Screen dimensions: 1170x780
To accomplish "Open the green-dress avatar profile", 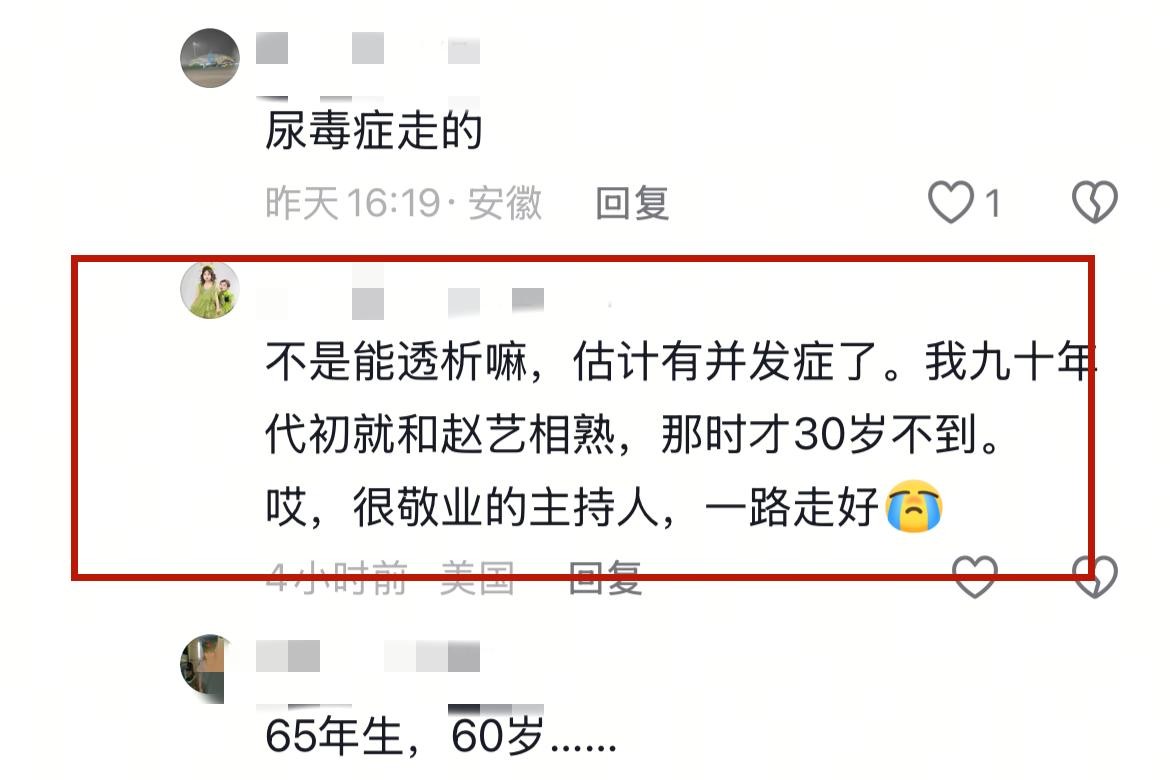I will pos(210,290).
